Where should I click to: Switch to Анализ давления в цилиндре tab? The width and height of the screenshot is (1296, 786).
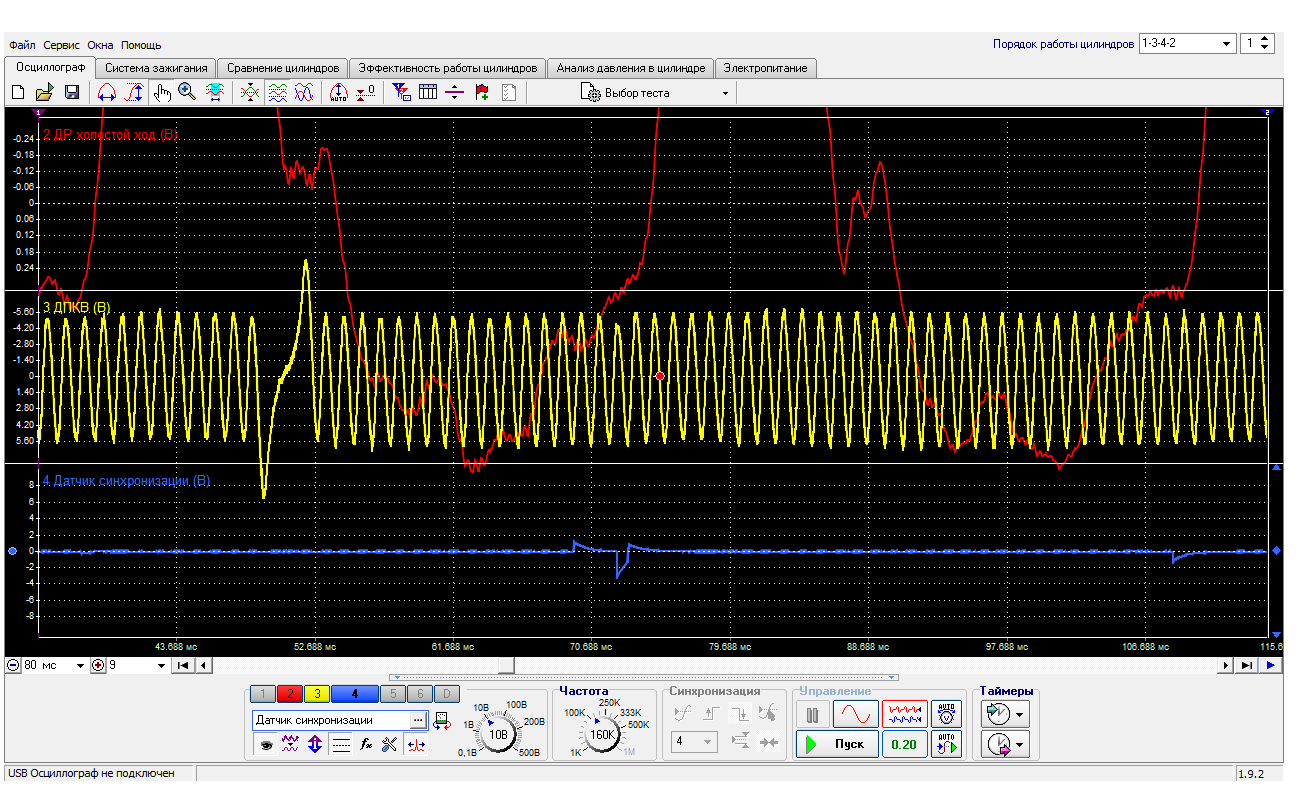(631, 68)
